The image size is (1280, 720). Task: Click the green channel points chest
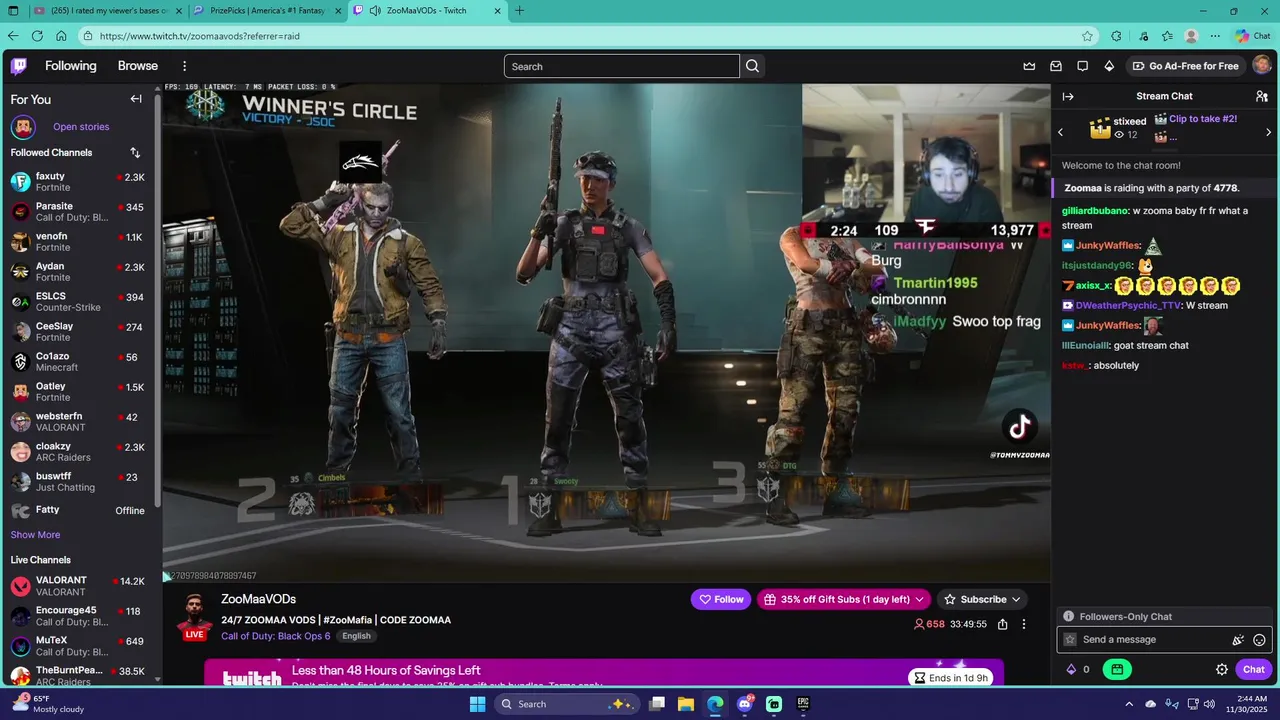[x=1117, y=670]
